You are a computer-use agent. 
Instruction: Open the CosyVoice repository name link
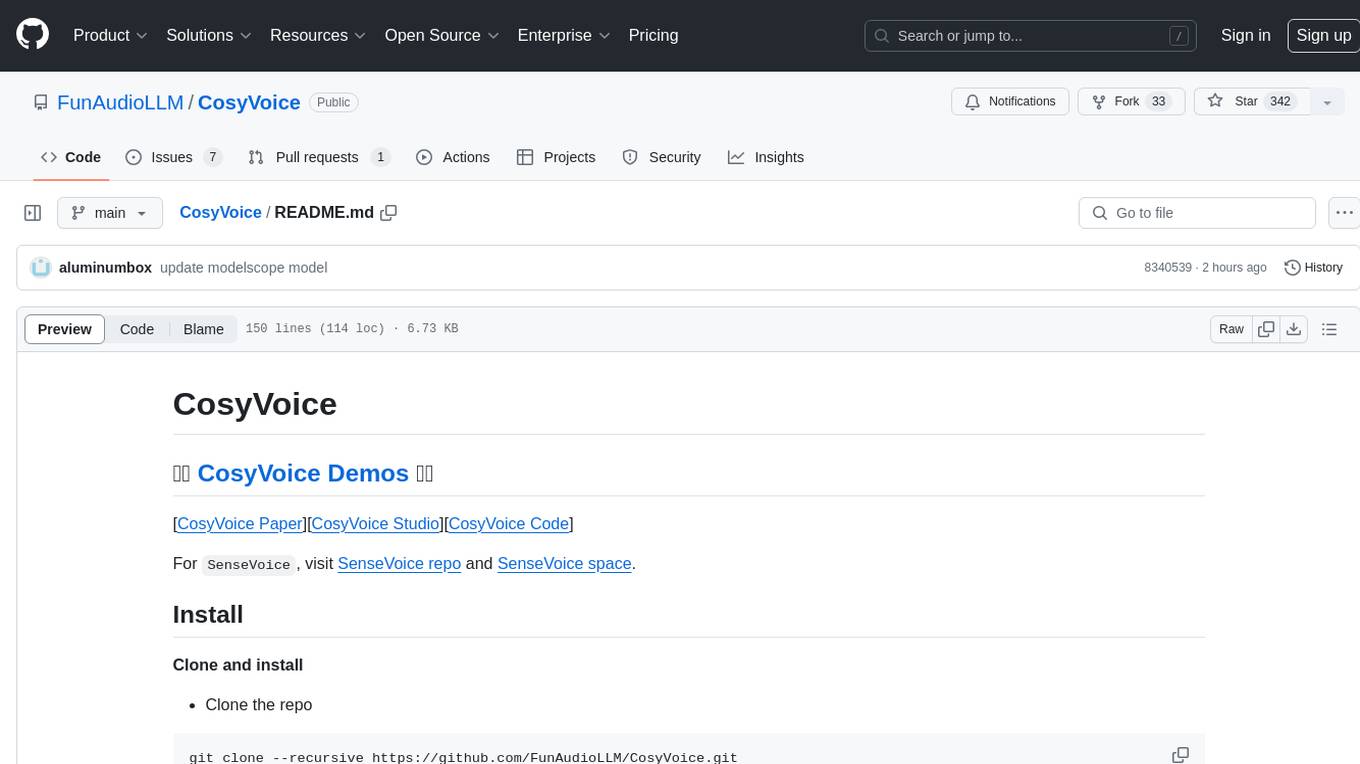[249, 102]
